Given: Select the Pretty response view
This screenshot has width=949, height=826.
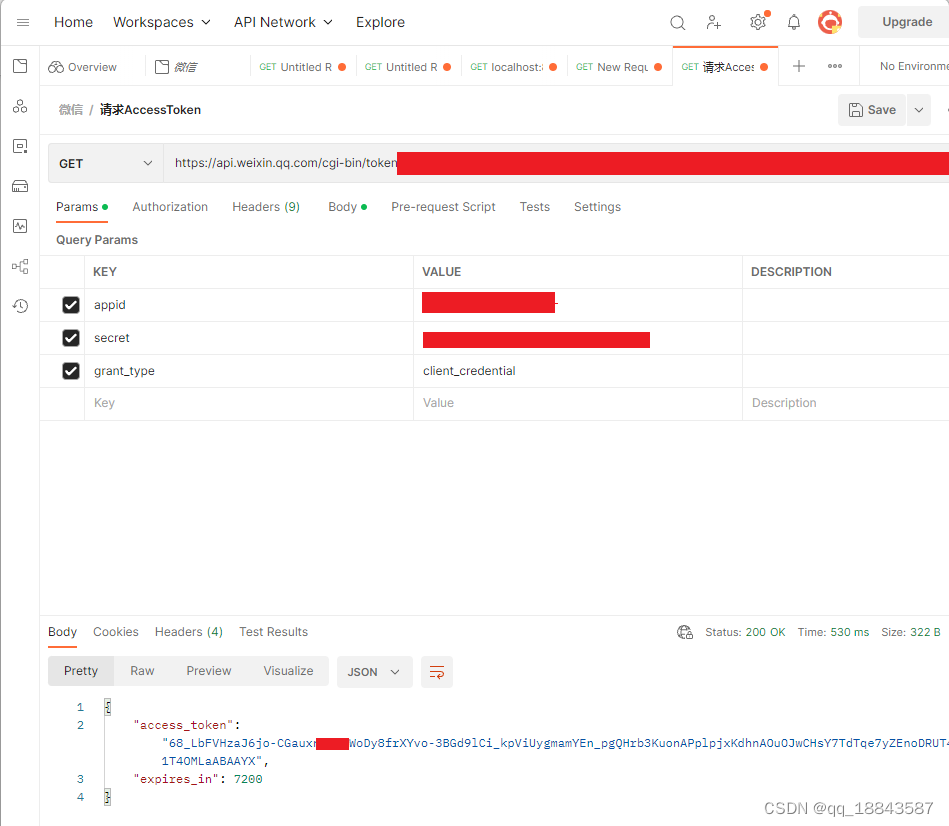Looking at the screenshot, I should pos(80,671).
